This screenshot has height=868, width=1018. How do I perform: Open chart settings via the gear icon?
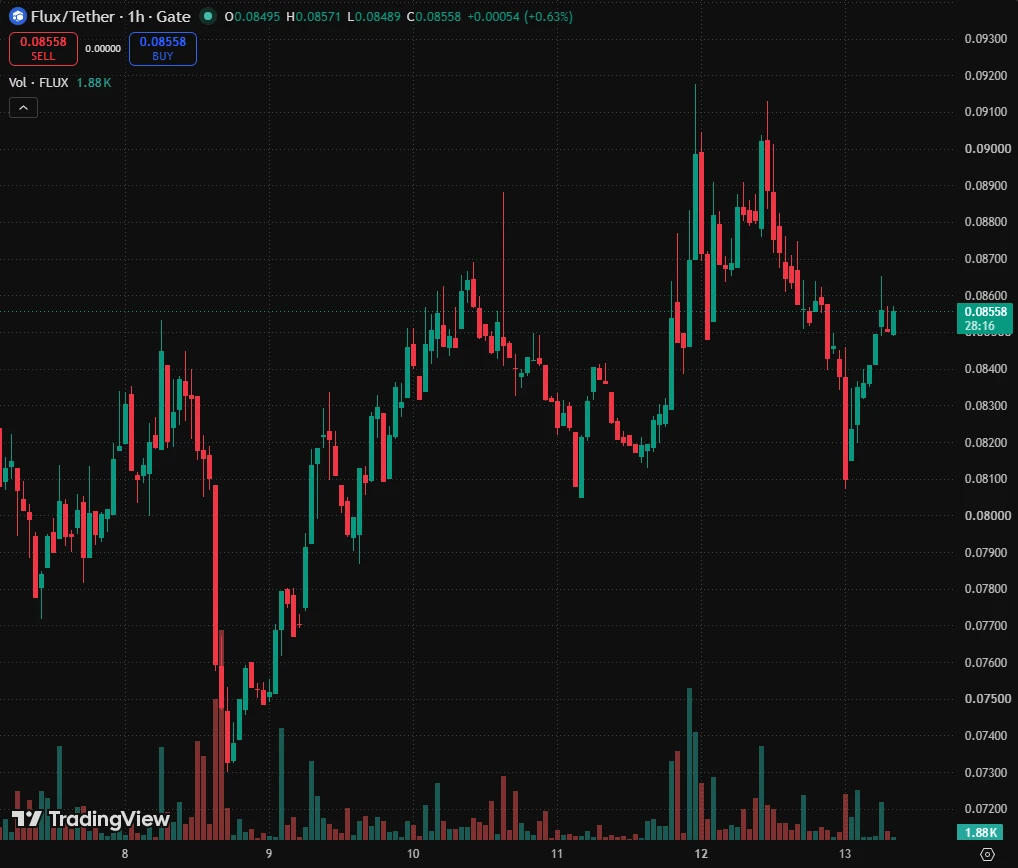[987, 854]
